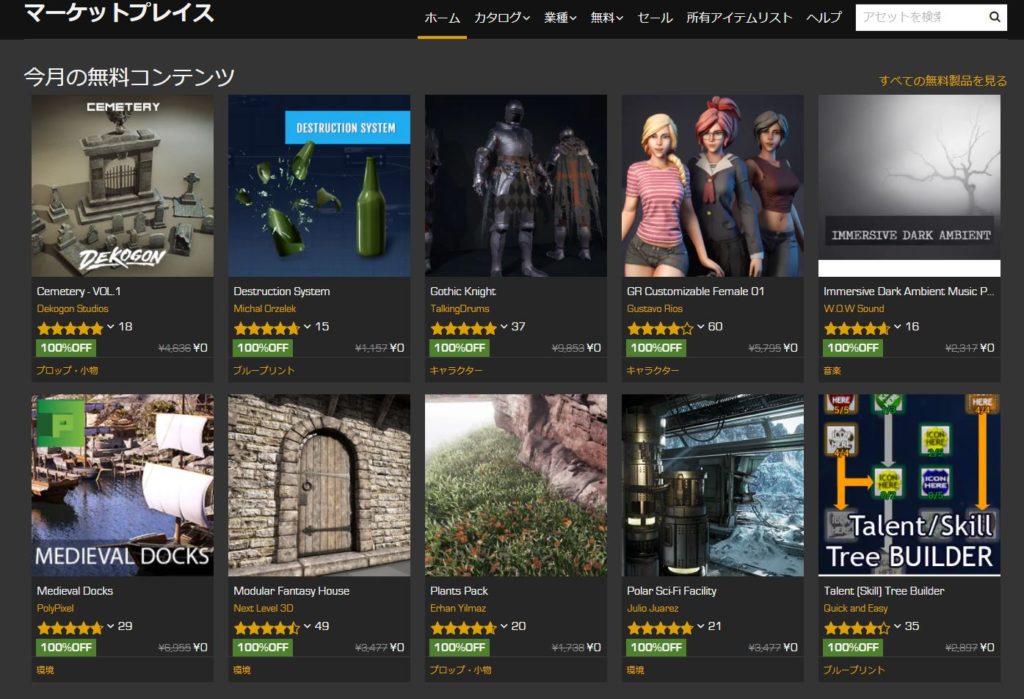Open the カタログ dropdown menu
1024x699 pixels.
[x=502, y=18]
